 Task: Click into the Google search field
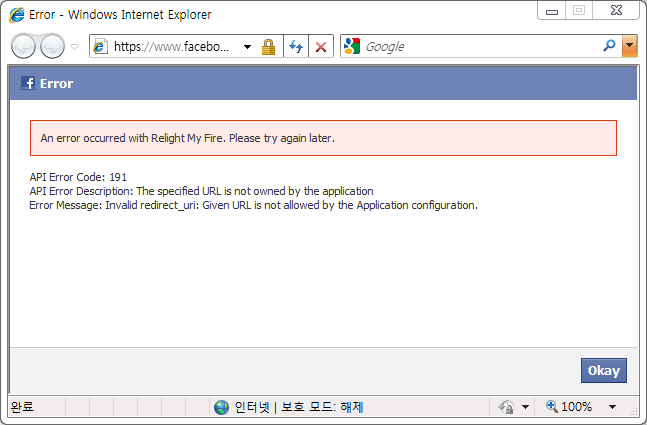tap(480, 47)
